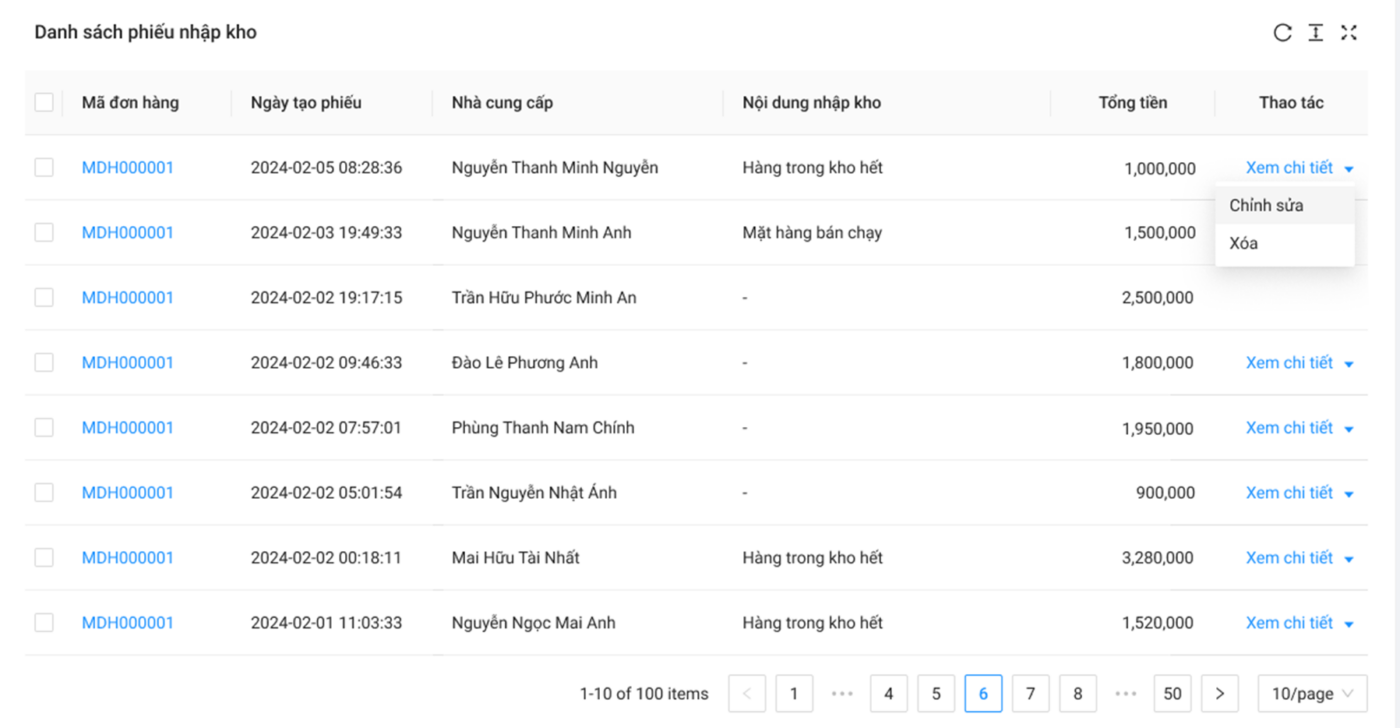Go to page 5
This screenshot has height=728, width=1400.
pyautogui.click(x=936, y=693)
